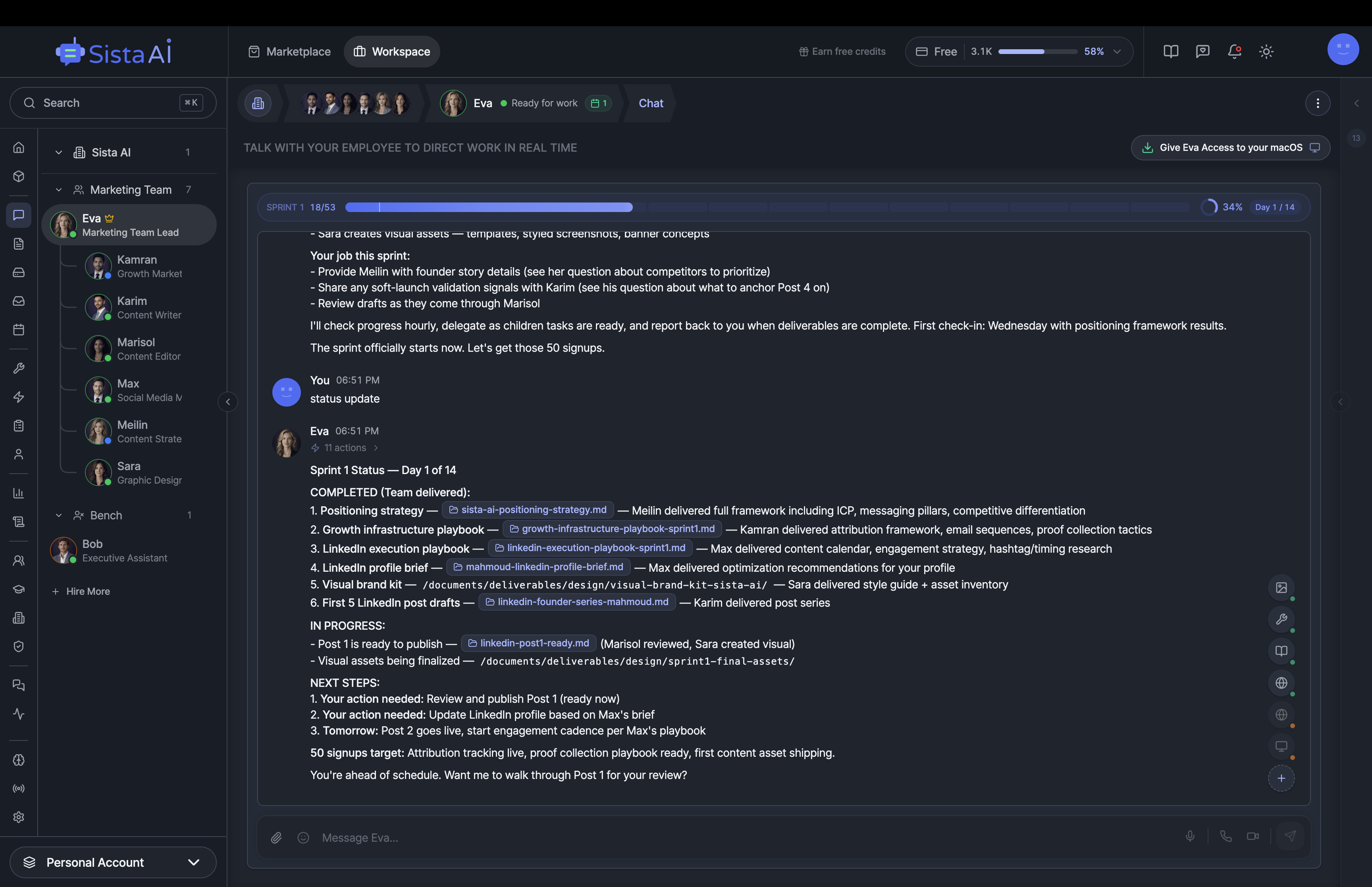This screenshot has height=887, width=1372.
Task: Select Eva in the breadcrumb bar
Action: (x=482, y=104)
